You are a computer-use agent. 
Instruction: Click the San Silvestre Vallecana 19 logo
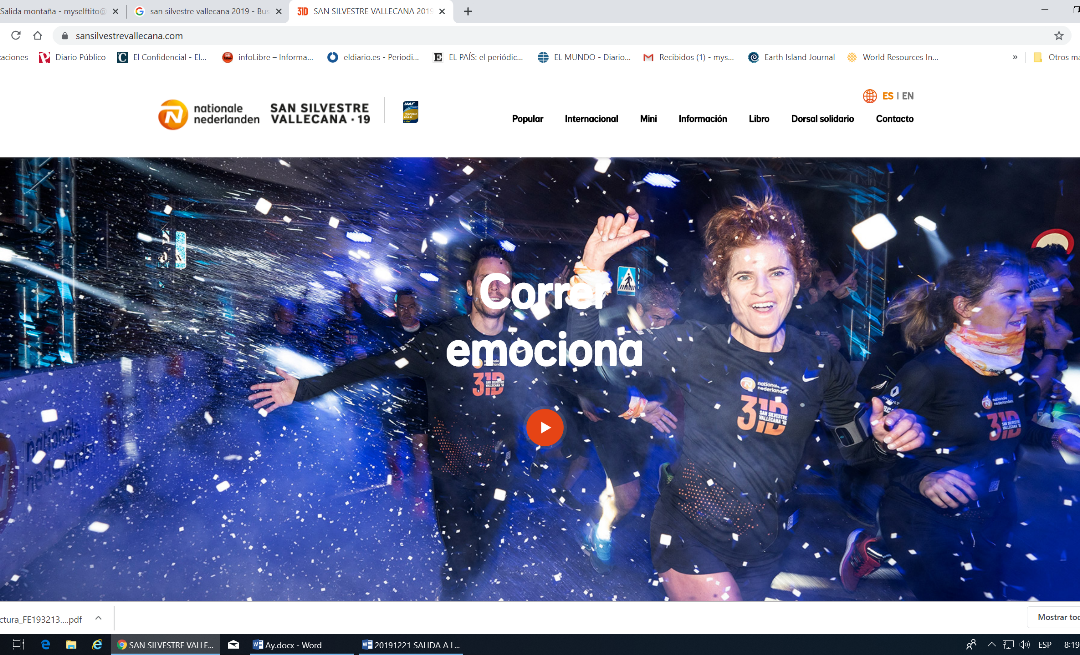tap(320, 114)
